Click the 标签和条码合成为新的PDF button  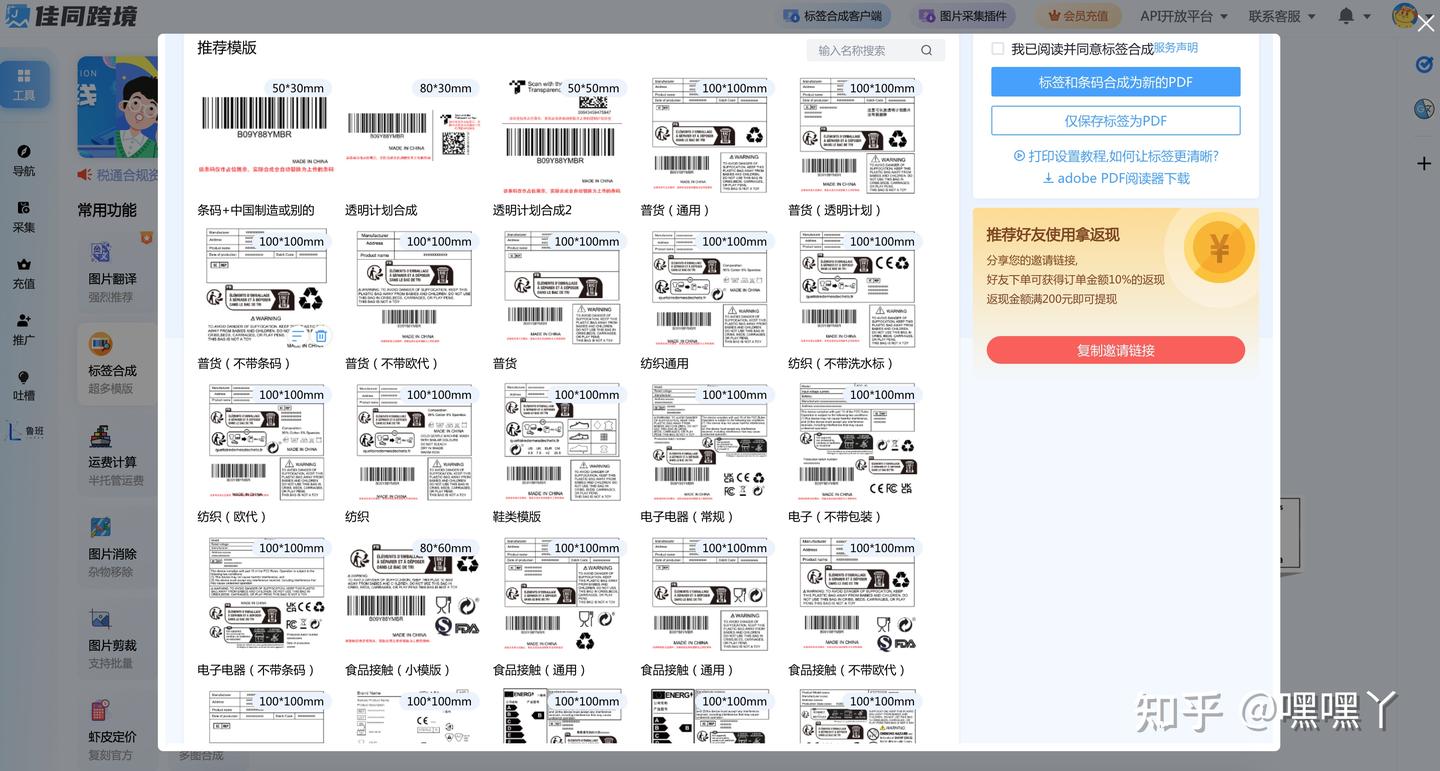pos(1115,81)
